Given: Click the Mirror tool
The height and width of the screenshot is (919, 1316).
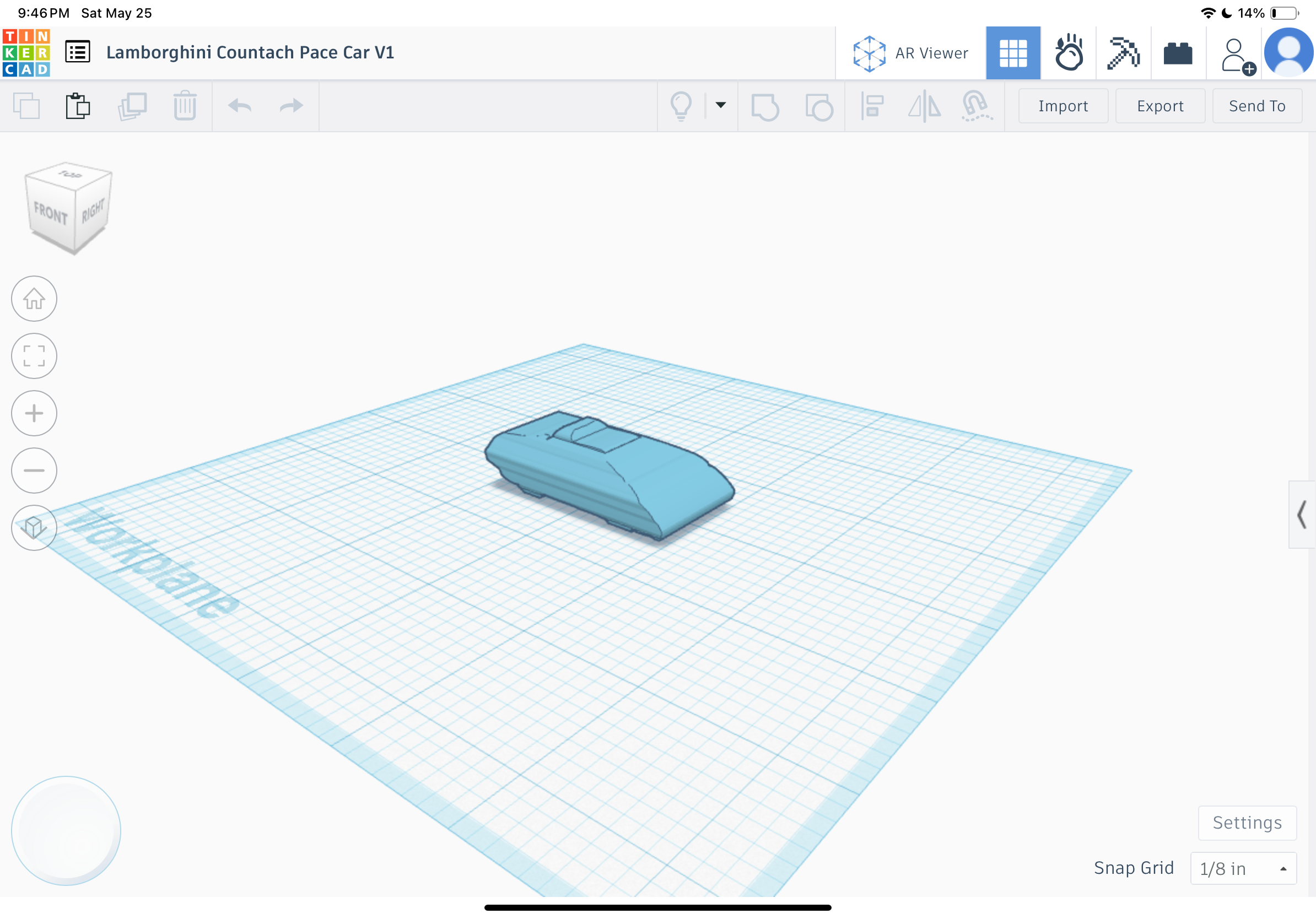Looking at the screenshot, I should [924, 106].
